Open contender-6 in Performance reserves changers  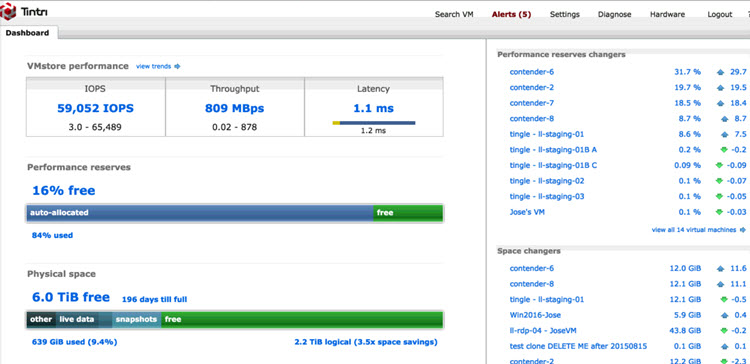531,72
